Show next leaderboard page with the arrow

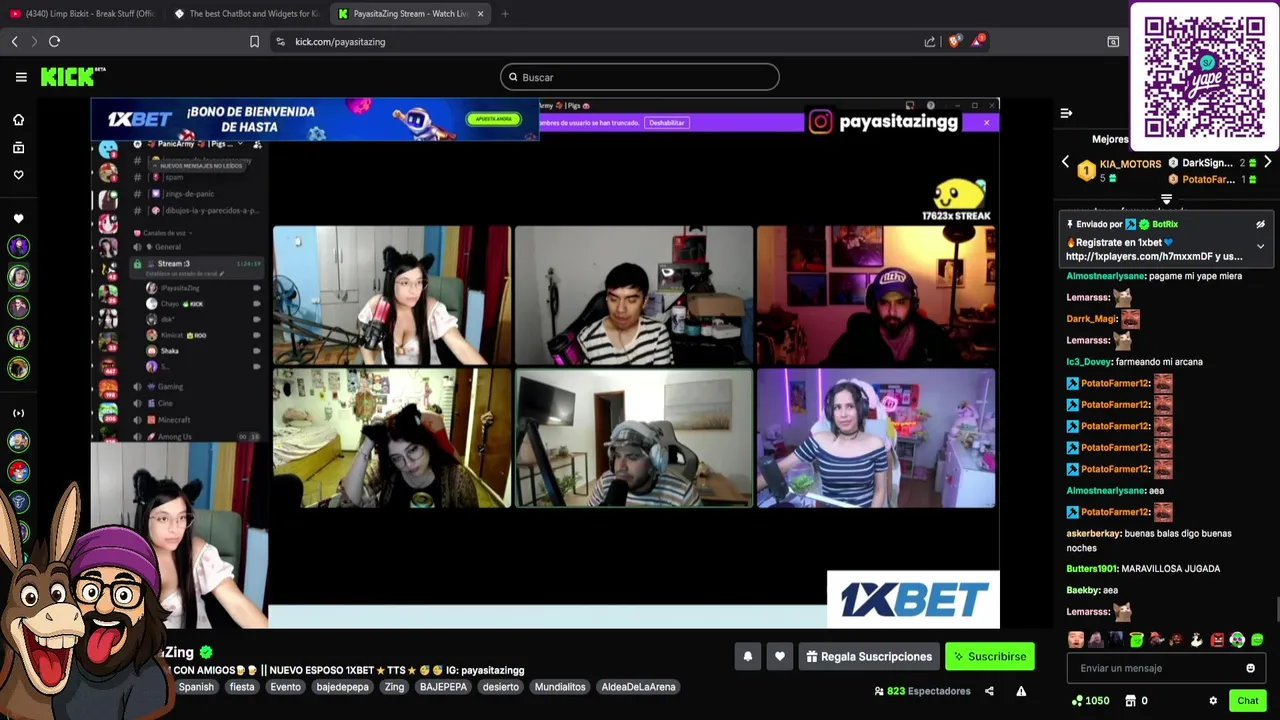1267,162
